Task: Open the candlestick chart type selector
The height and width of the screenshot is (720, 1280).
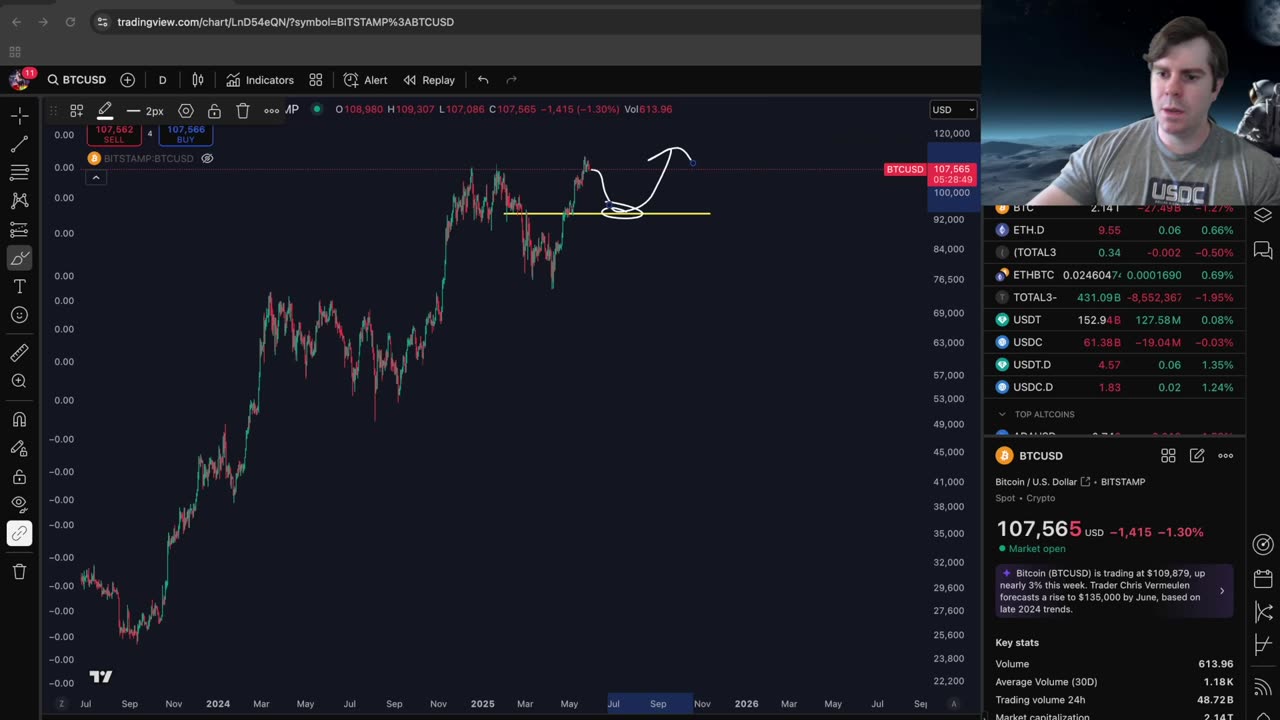Action: coord(198,80)
